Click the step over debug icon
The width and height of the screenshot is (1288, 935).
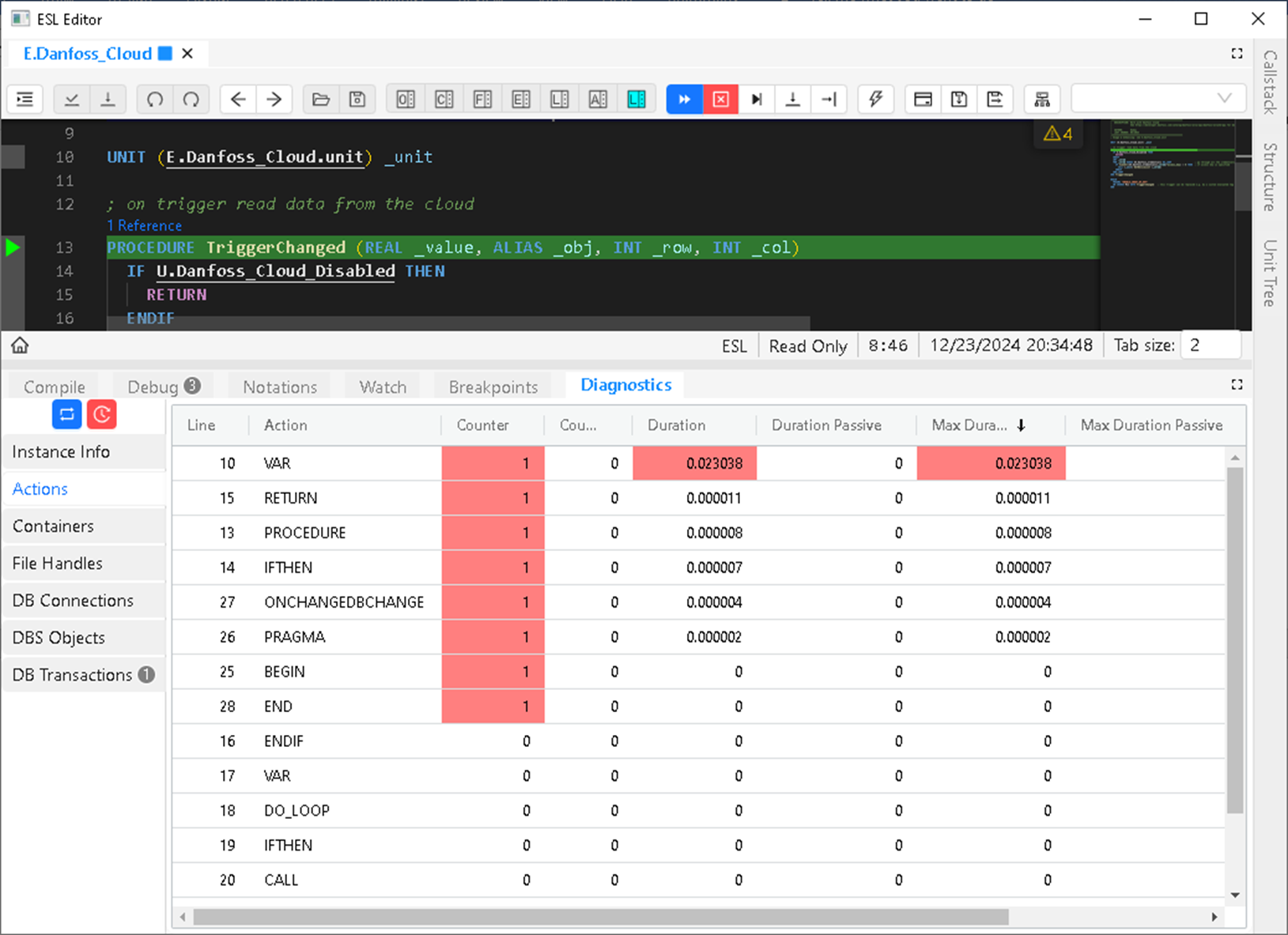coord(757,100)
